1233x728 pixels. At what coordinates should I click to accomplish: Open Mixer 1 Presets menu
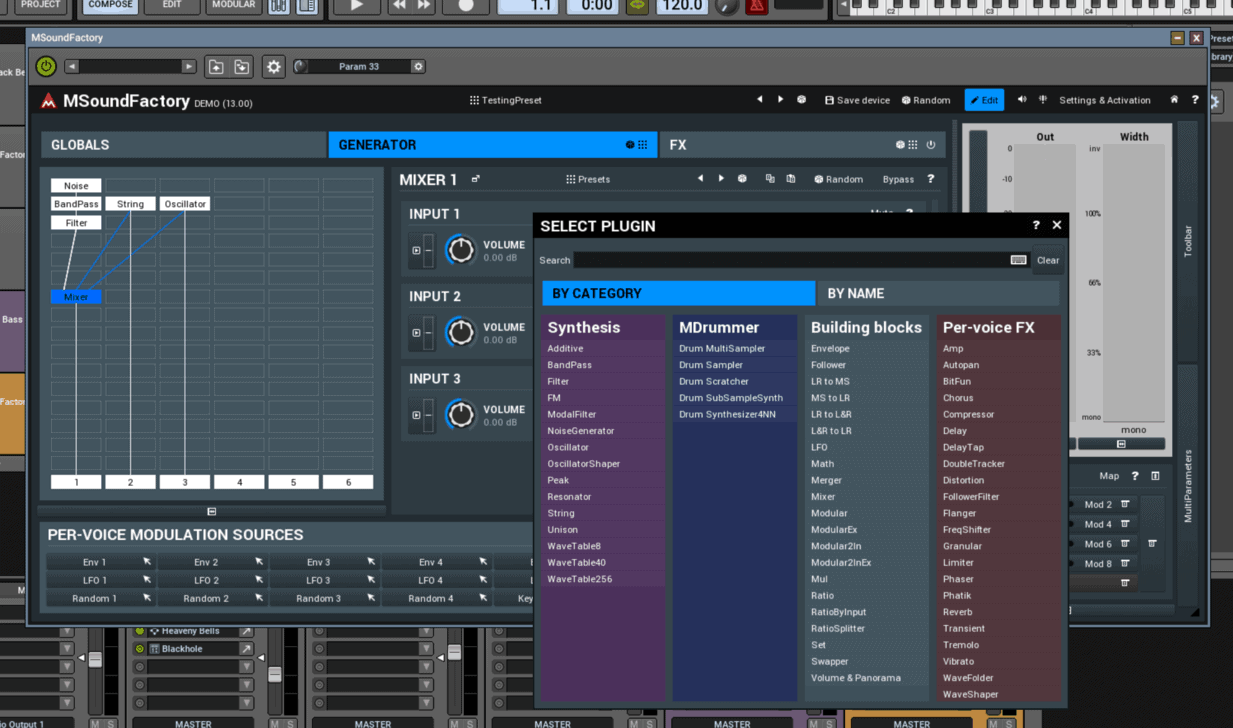[588, 179]
